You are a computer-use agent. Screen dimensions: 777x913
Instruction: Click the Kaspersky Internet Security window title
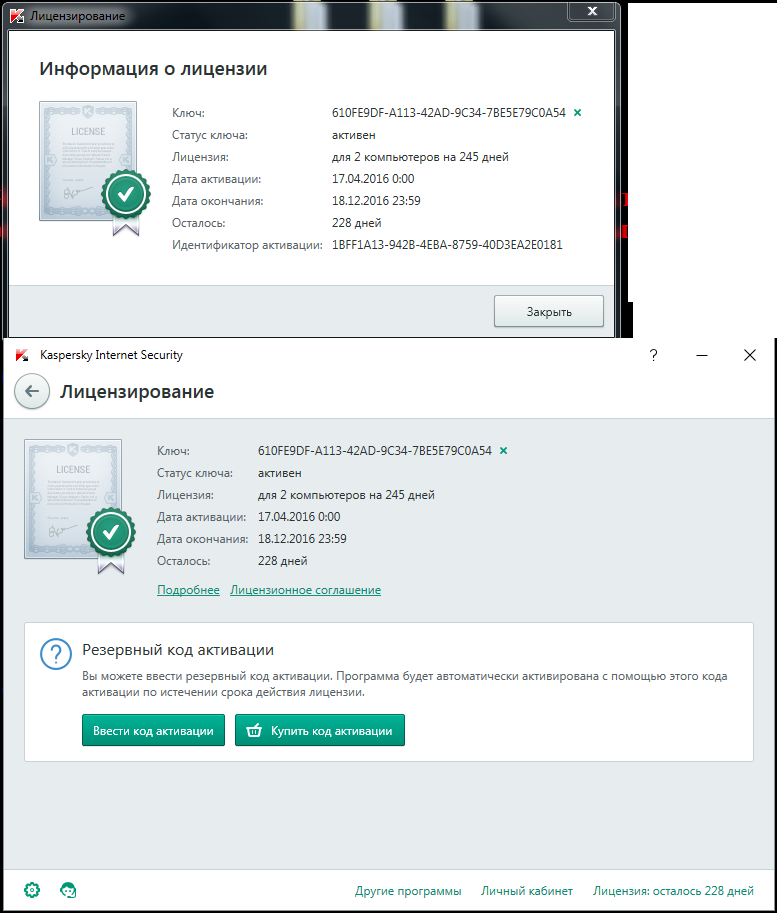click(x=111, y=355)
